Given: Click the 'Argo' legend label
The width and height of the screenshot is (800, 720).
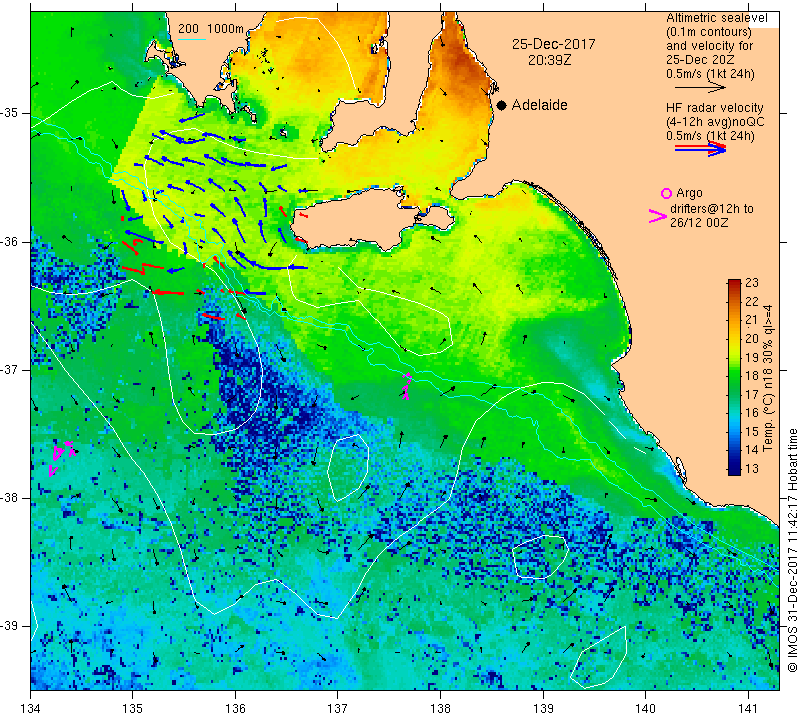Looking at the screenshot, I should coord(689,193).
